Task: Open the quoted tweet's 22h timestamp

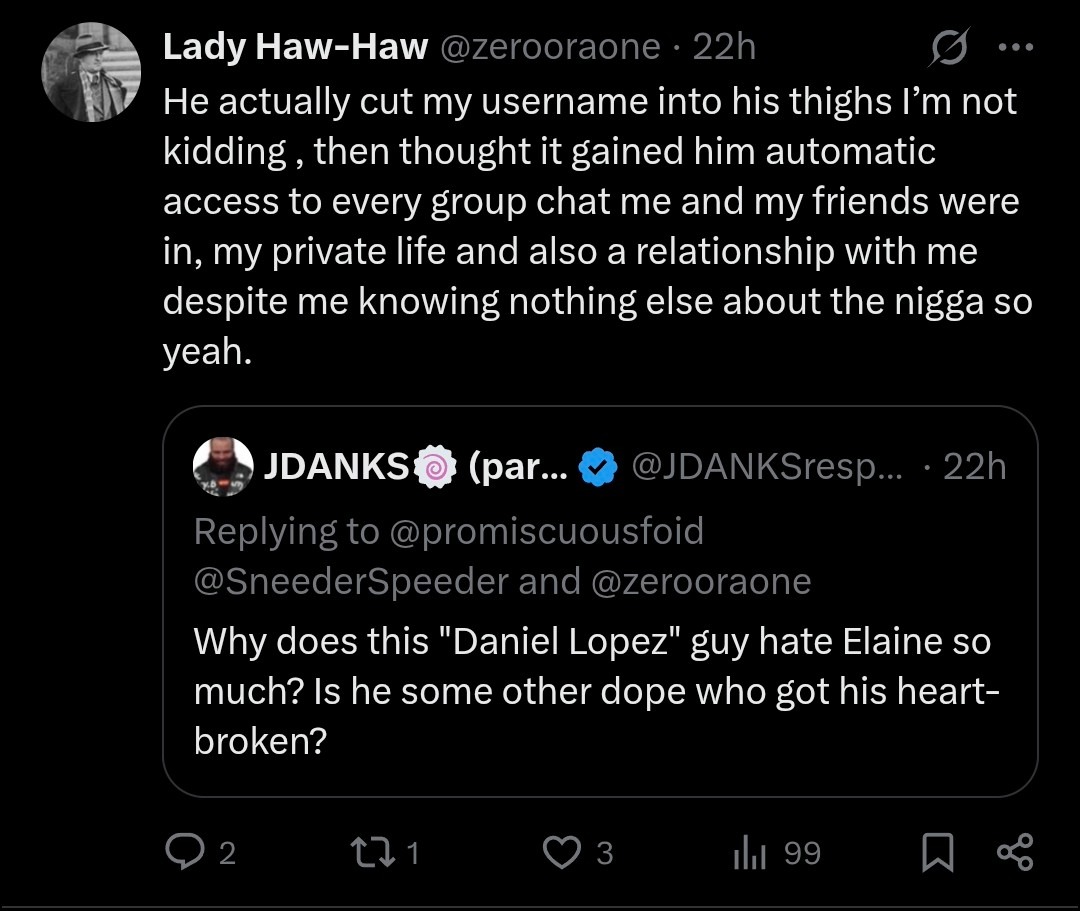Action: click(x=975, y=466)
